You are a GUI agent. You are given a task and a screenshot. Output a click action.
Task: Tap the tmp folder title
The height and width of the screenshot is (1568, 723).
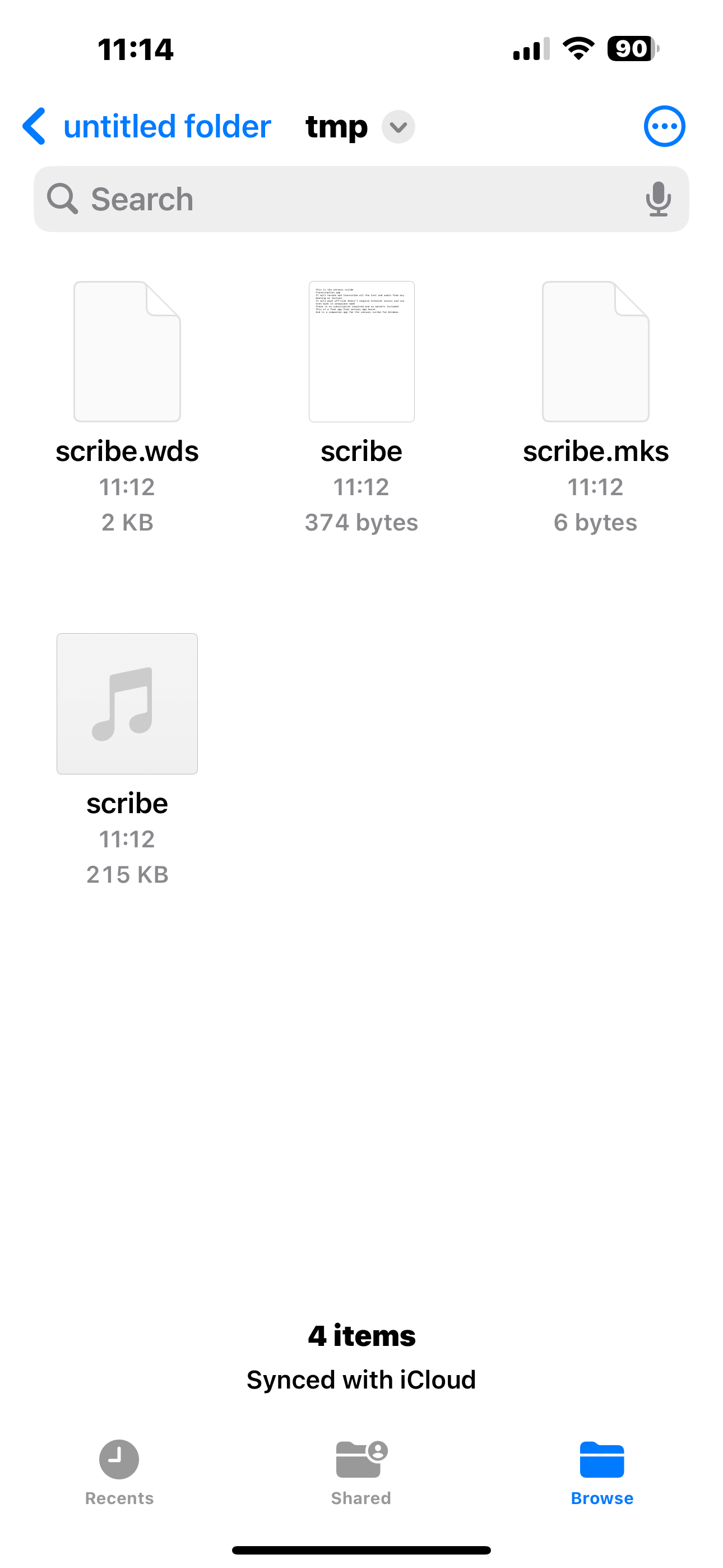coord(336,127)
